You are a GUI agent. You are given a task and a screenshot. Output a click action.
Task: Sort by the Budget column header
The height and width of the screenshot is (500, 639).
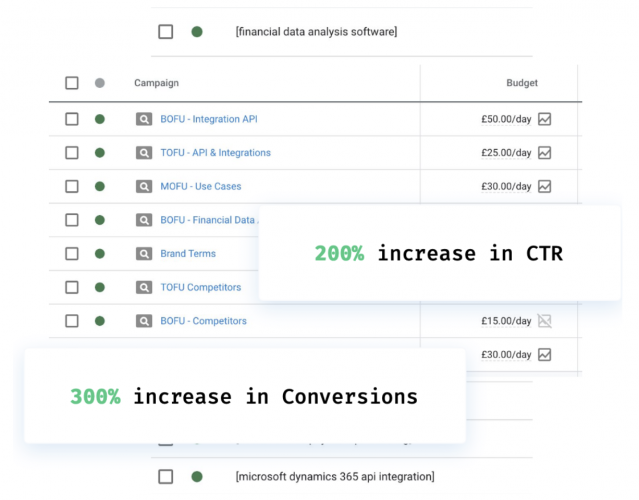(x=522, y=83)
